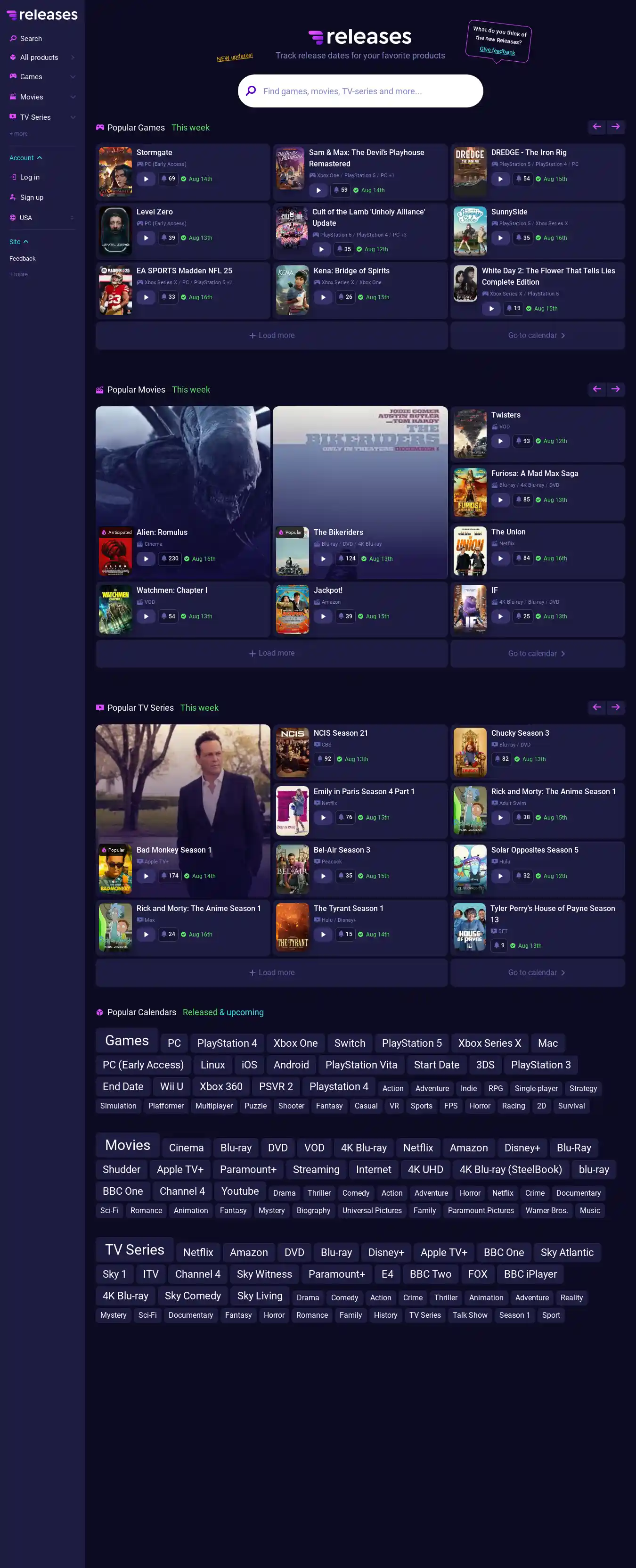Show more sidebar items under TV Series
Viewport: 636px width, 1568px height.
pos(18,134)
